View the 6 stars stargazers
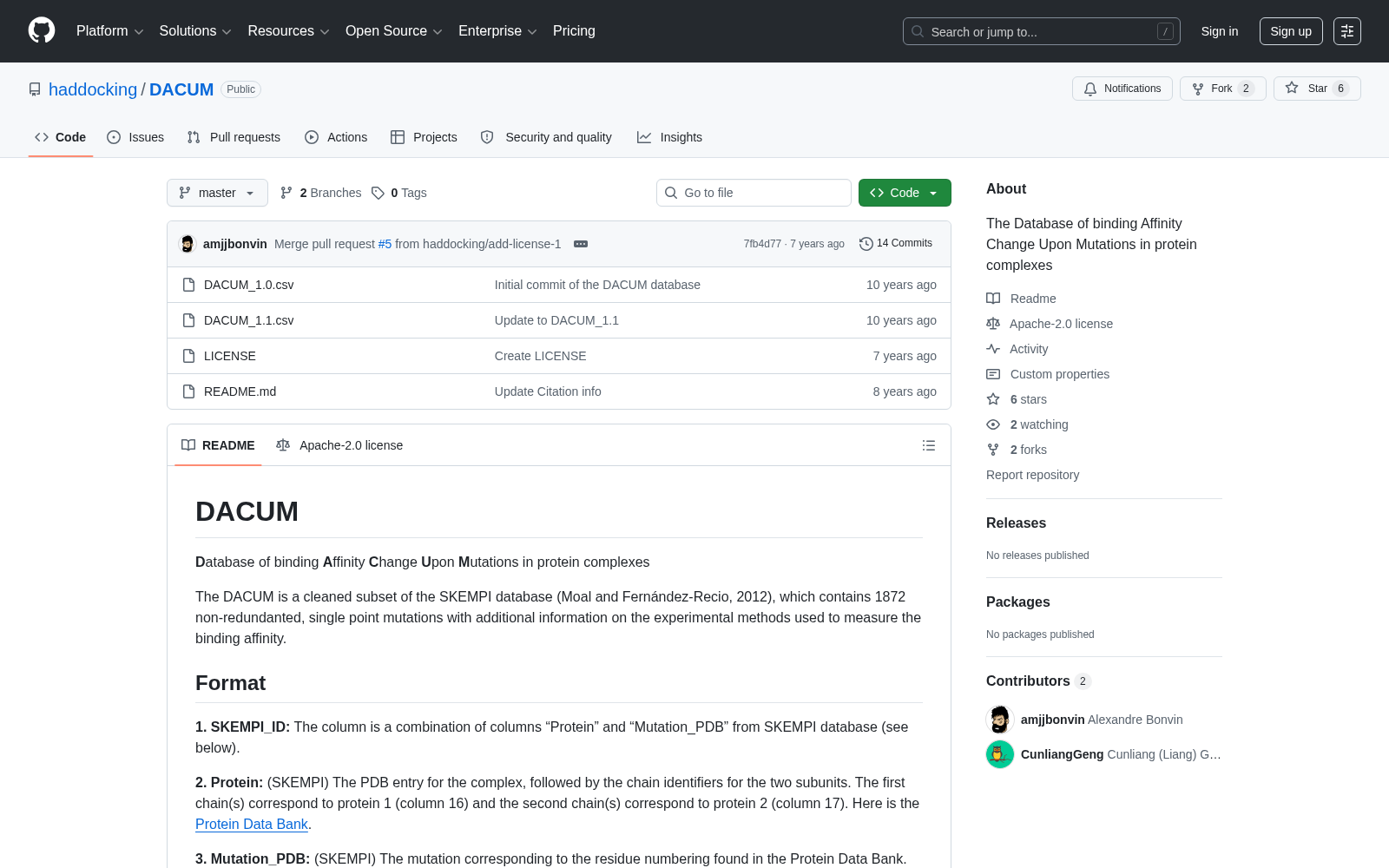The height and width of the screenshot is (868, 1389). [x=1017, y=399]
